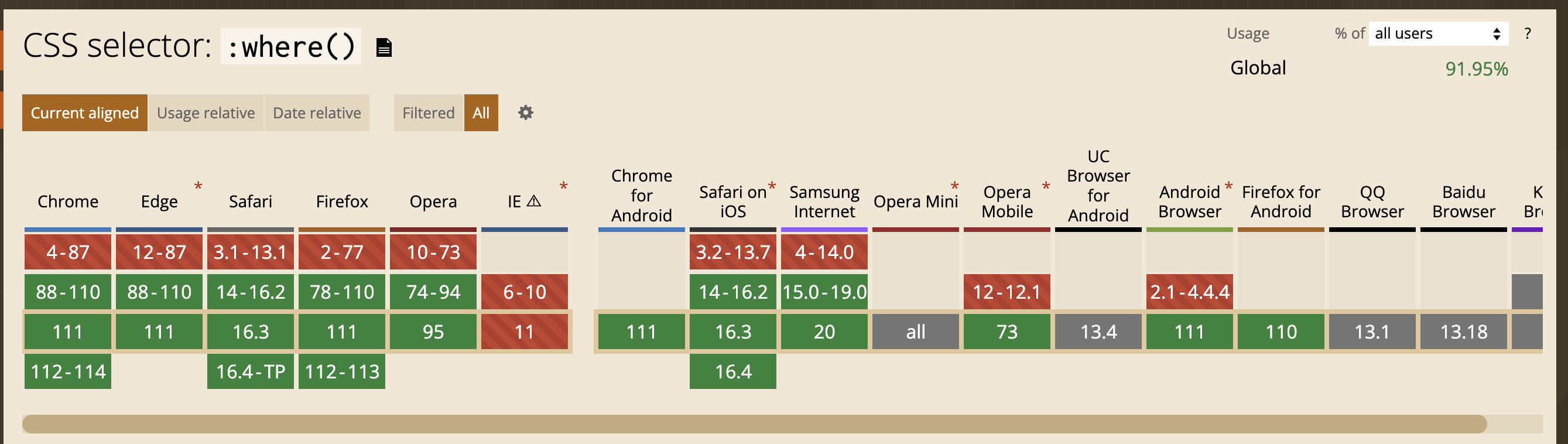Screen dimensions: 1568x444
Task: Click the Safari 16.4-TP version cell
Action: pos(250,371)
